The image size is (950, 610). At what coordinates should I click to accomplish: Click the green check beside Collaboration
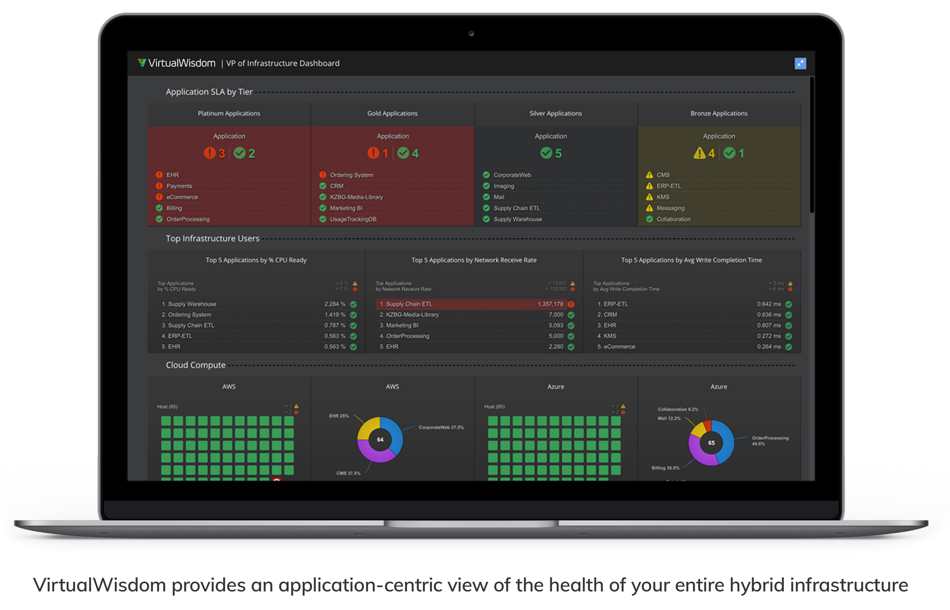[649, 219]
